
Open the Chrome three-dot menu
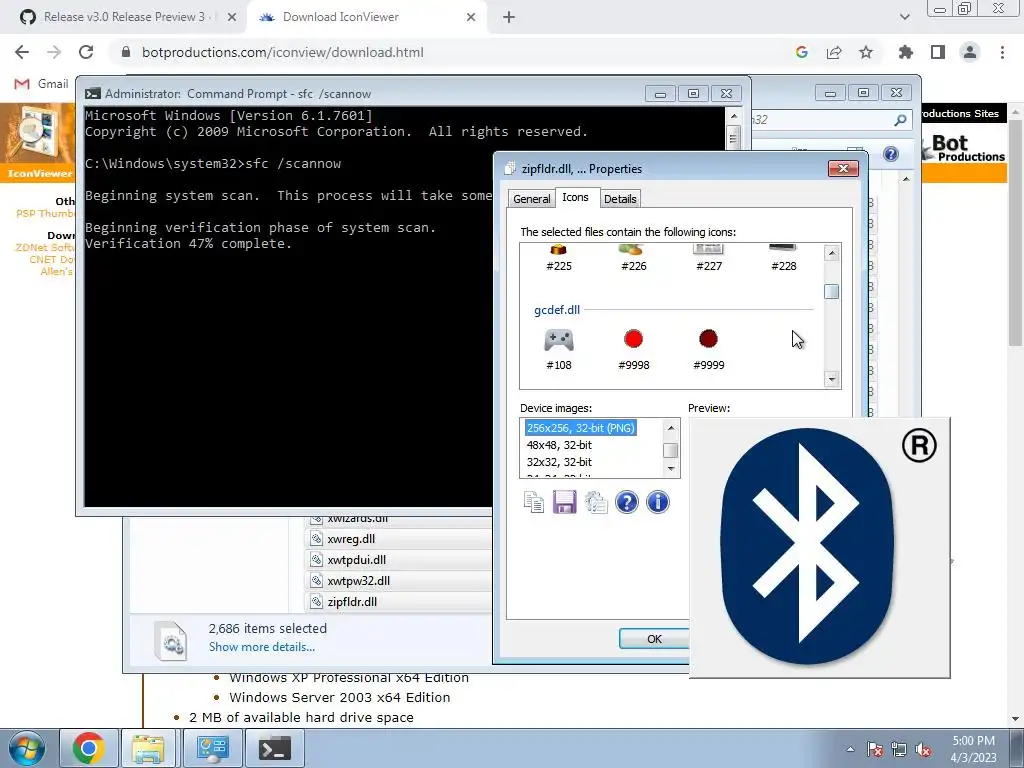(x=1002, y=52)
